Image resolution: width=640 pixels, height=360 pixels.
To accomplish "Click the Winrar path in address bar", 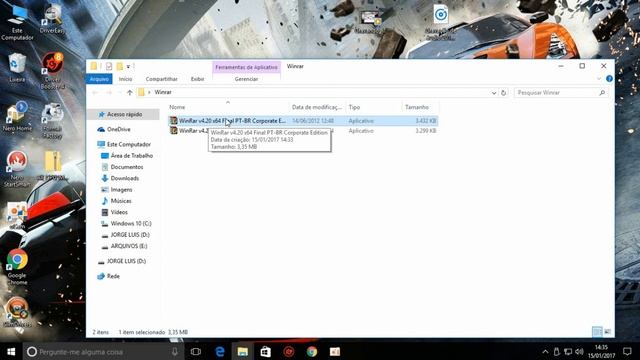I will (163, 92).
